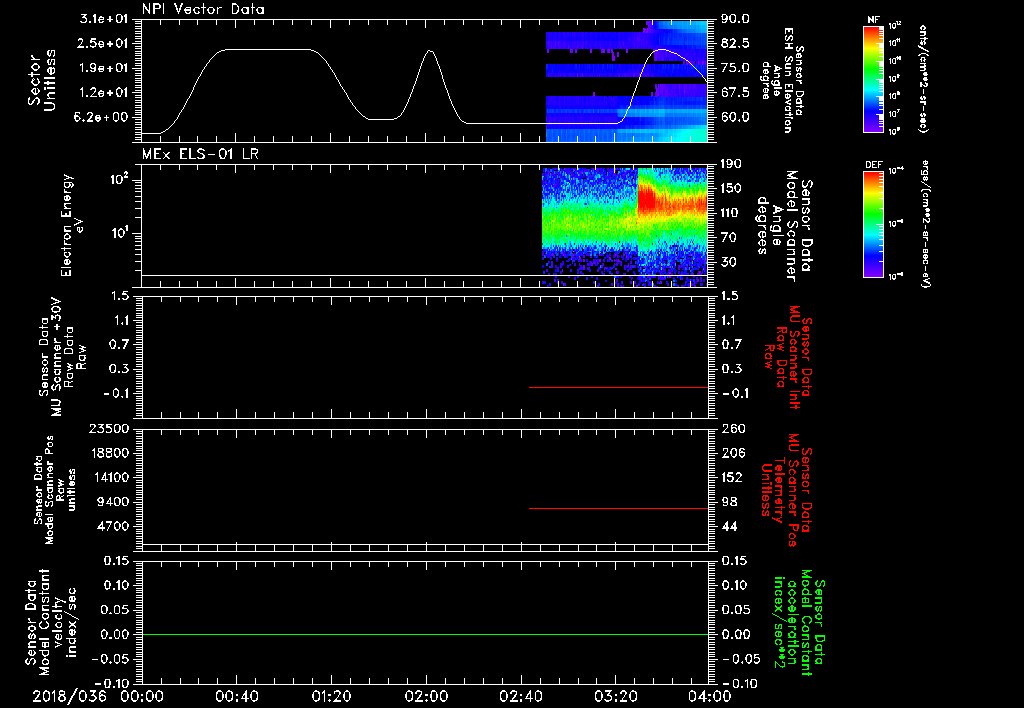Click the "MU Scanner +30V Raw Data" axis label
The image size is (1024, 708).
point(63,357)
